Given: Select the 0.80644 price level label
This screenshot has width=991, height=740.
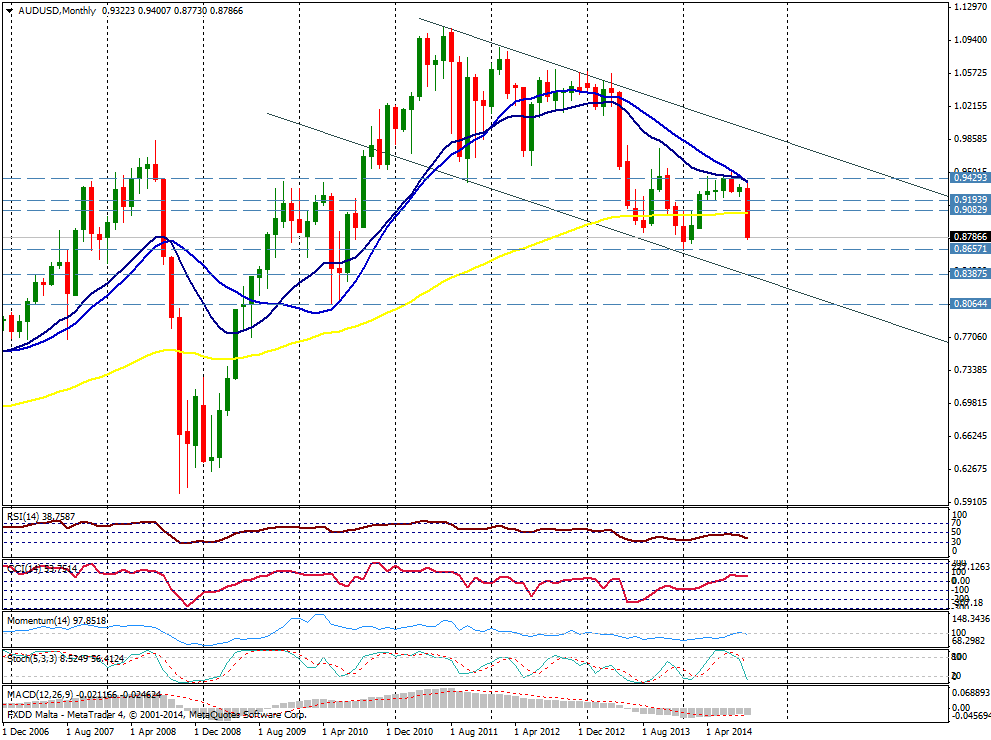Looking at the screenshot, I should point(967,304).
